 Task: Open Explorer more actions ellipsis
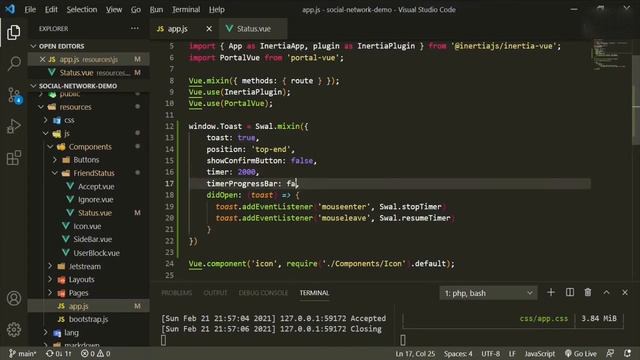[x=134, y=29]
